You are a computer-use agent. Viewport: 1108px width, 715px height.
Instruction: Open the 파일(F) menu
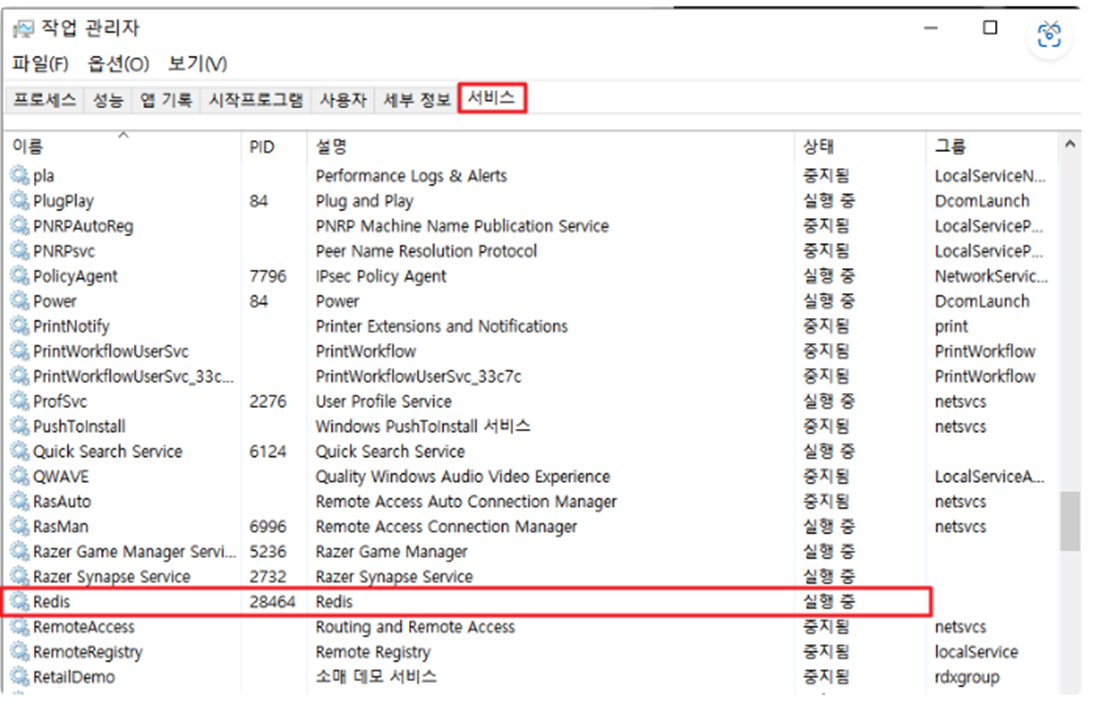coord(40,64)
